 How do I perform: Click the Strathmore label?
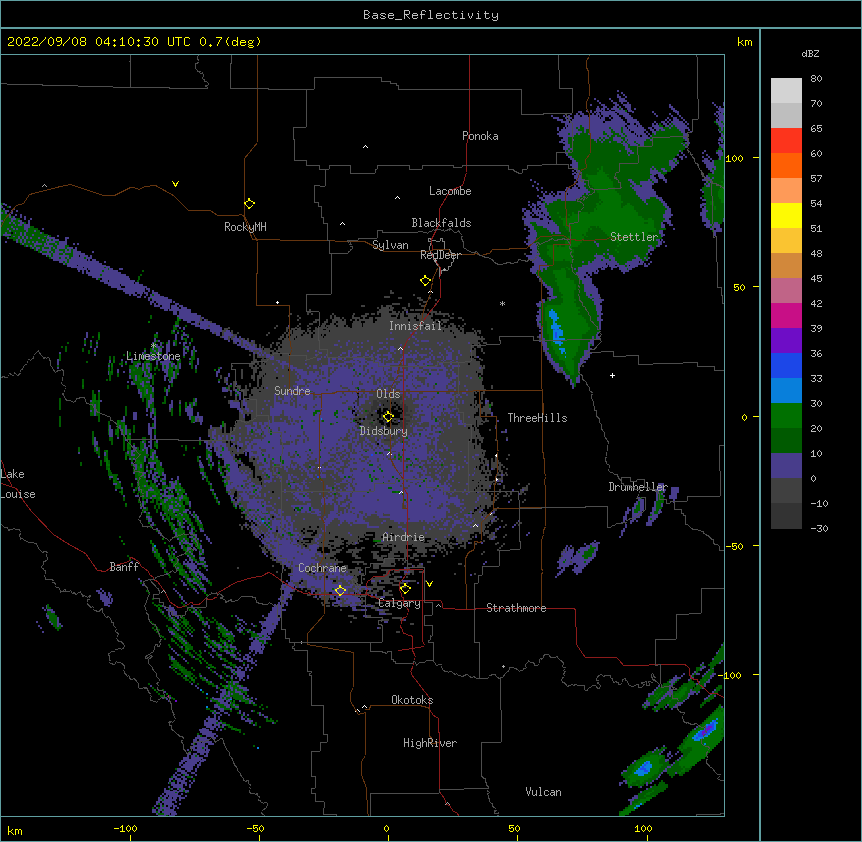coord(516,608)
